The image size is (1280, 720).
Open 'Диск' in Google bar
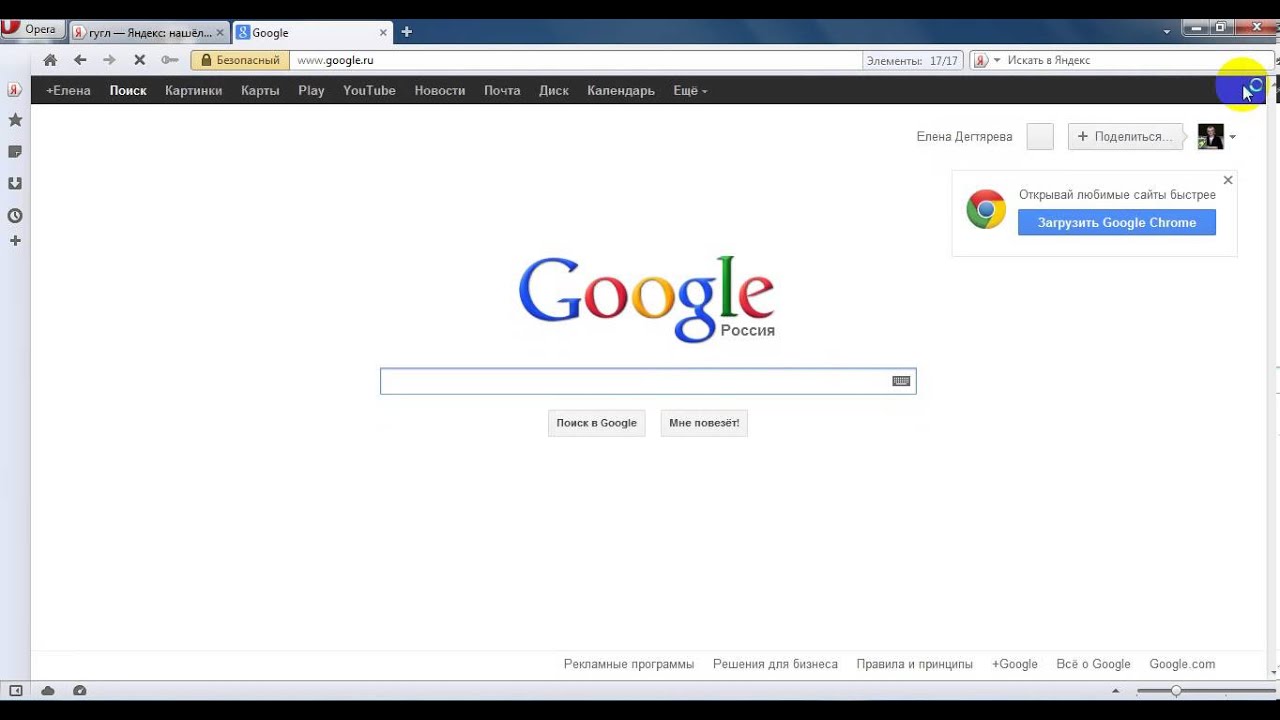(554, 90)
